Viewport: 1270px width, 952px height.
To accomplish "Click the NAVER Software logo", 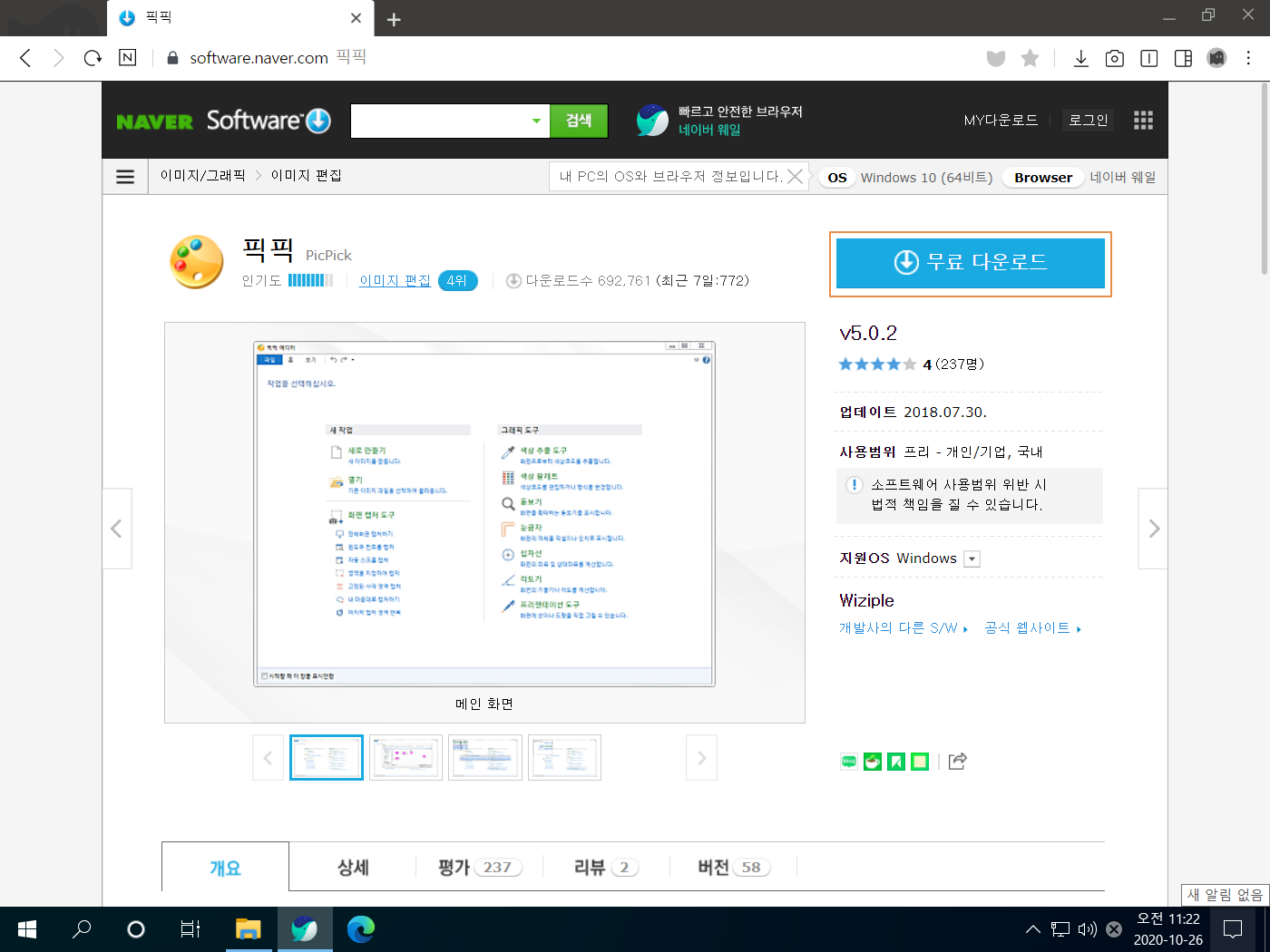I will [x=223, y=121].
